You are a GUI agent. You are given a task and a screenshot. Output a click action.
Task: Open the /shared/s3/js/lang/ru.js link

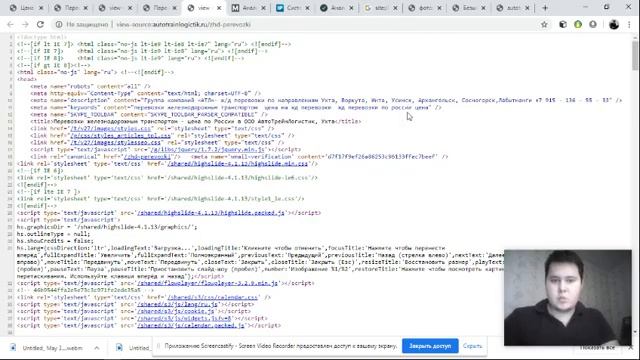click(x=178, y=304)
